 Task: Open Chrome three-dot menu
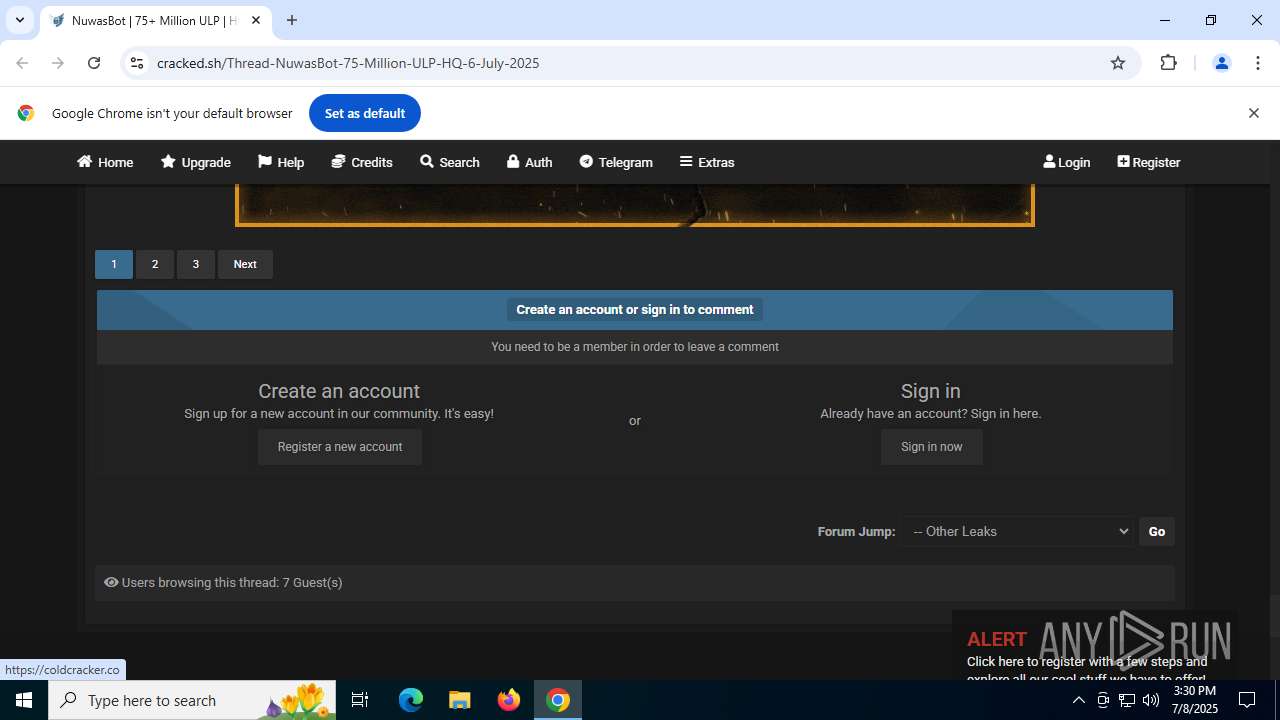pos(1258,63)
